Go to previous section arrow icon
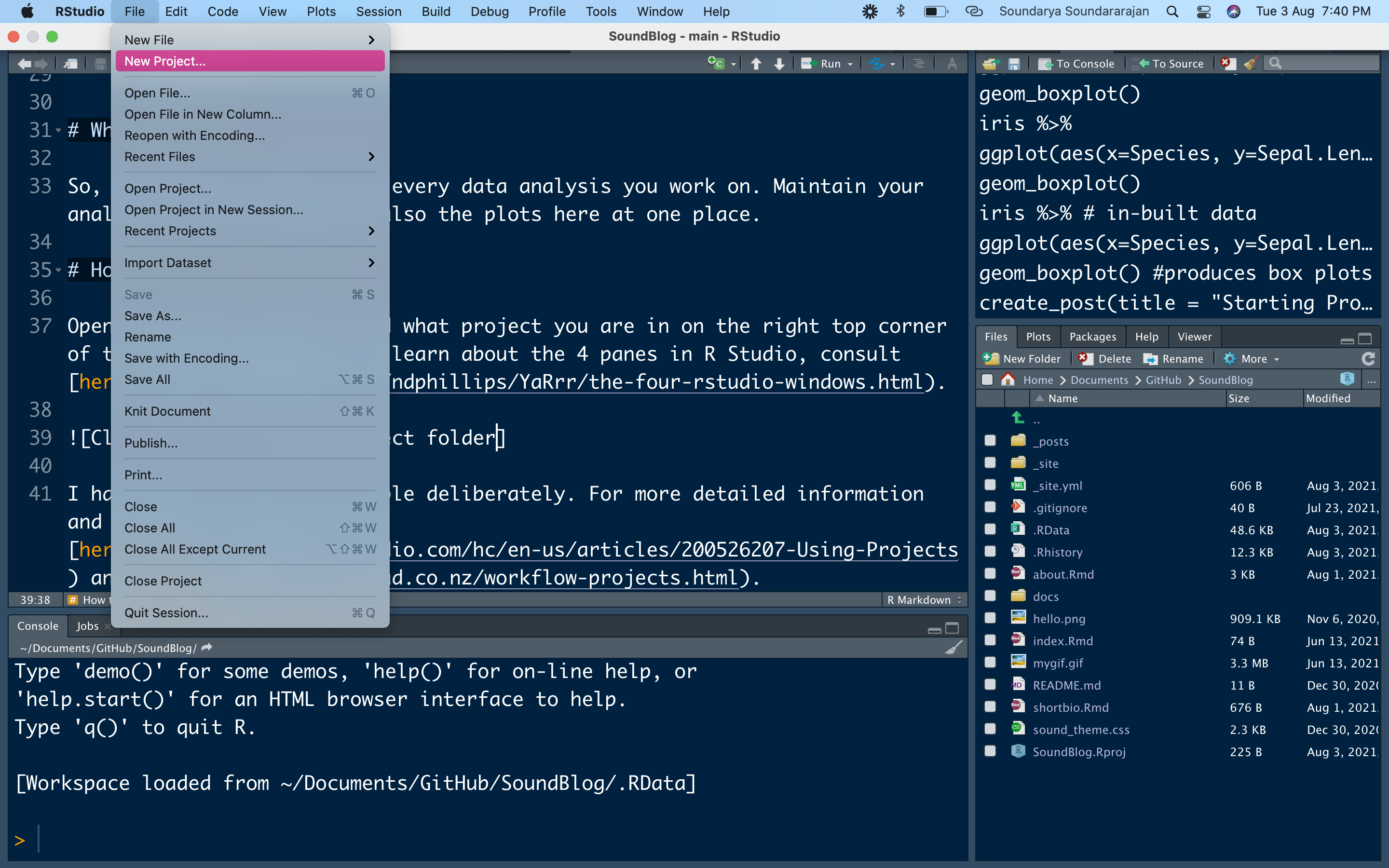This screenshot has width=1389, height=868. point(756,64)
